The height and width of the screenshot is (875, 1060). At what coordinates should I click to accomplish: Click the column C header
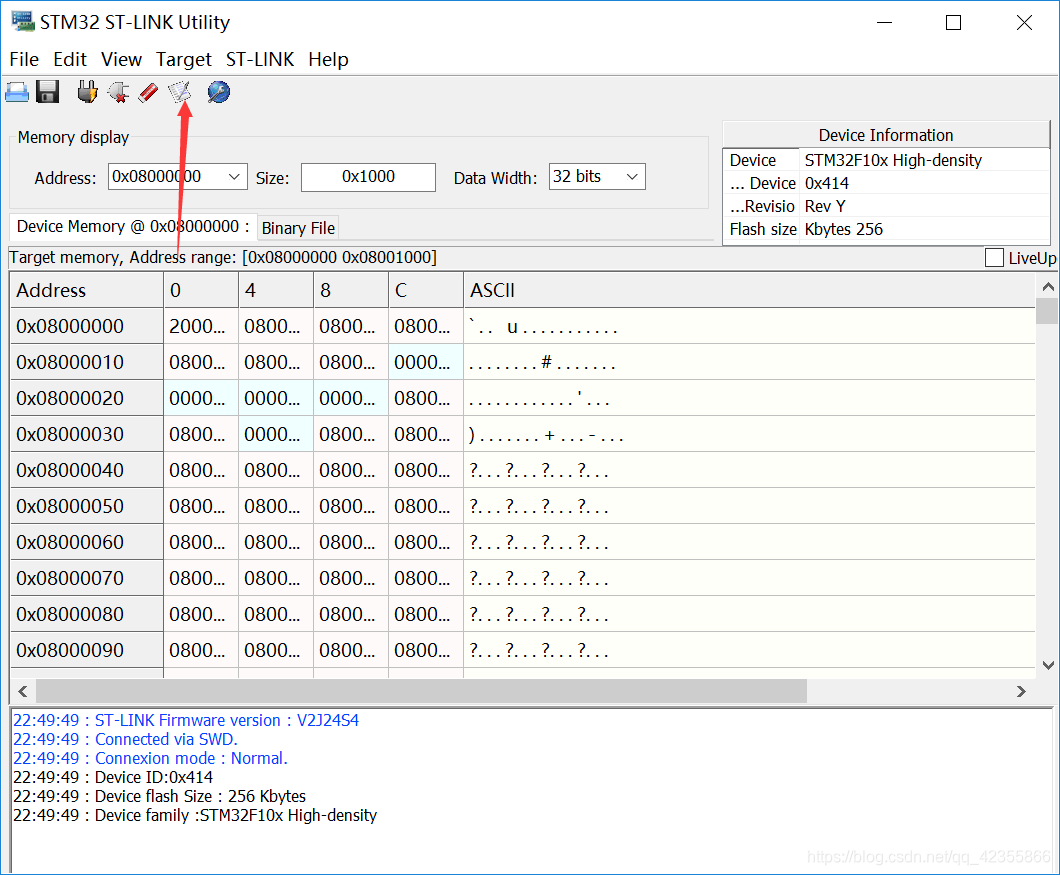tap(426, 290)
